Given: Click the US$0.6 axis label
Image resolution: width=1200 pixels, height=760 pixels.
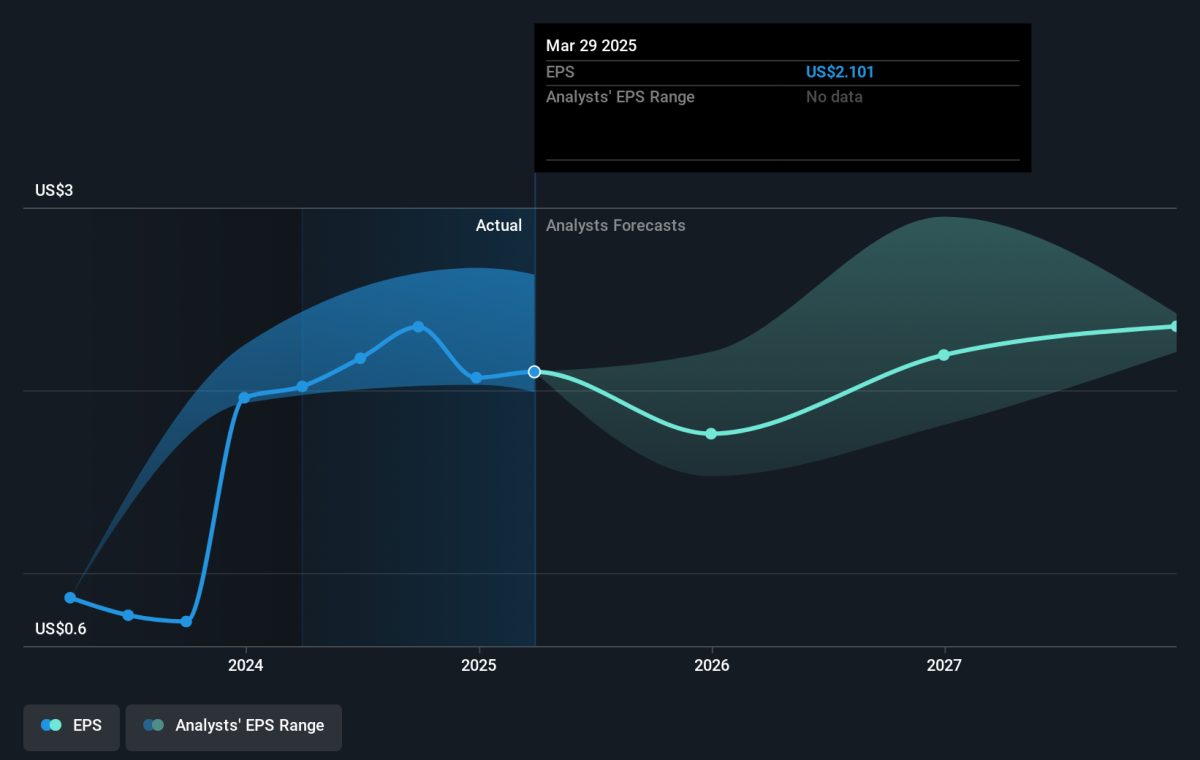Looking at the screenshot, I should coord(61,629).
